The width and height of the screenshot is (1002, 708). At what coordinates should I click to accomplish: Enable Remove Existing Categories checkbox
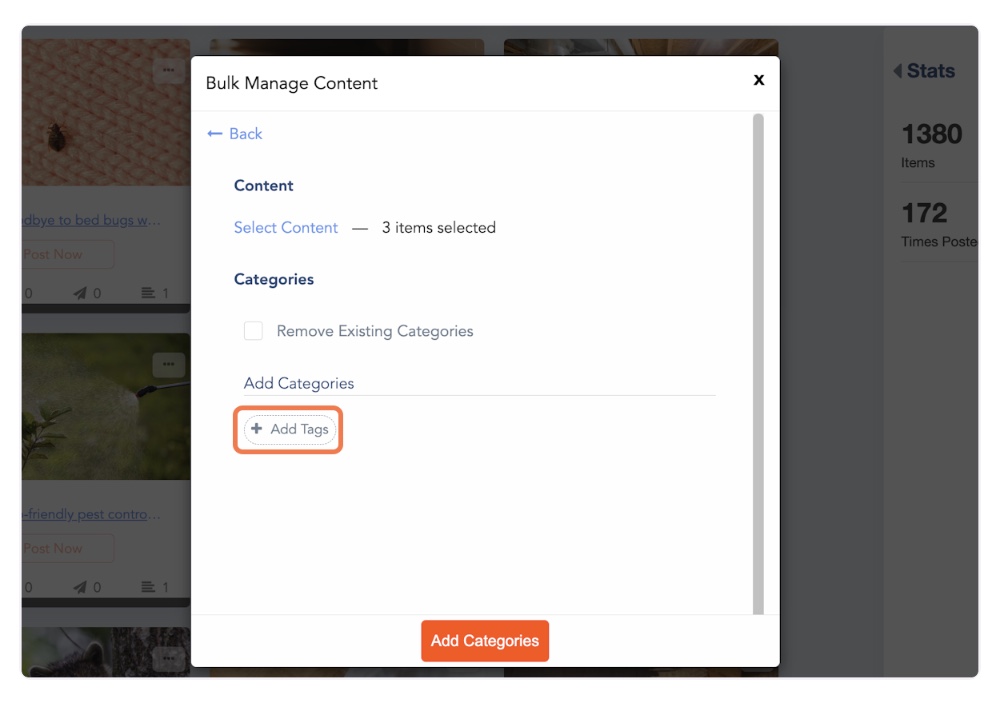(254, 331)
